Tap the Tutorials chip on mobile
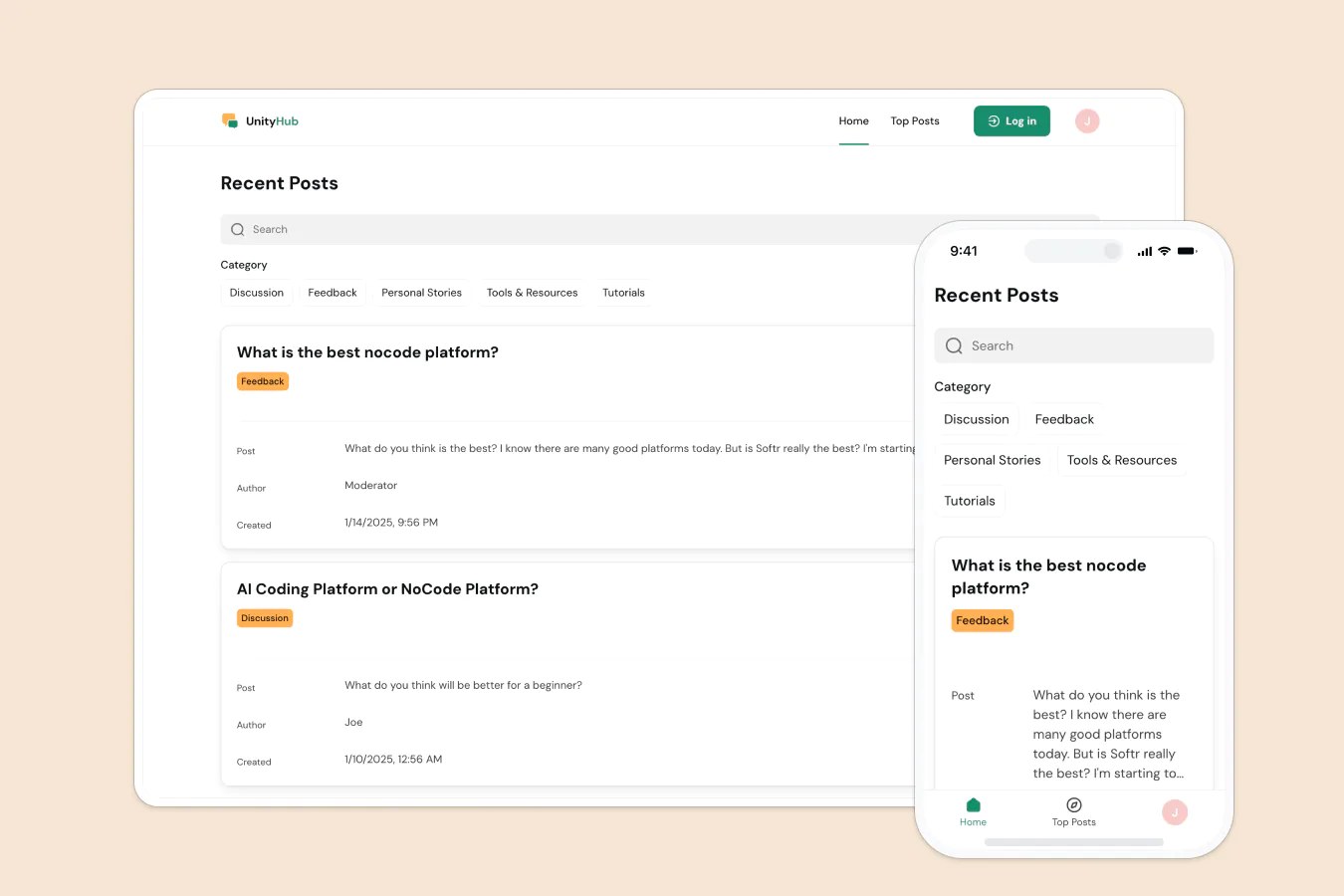 click(970, 501)
